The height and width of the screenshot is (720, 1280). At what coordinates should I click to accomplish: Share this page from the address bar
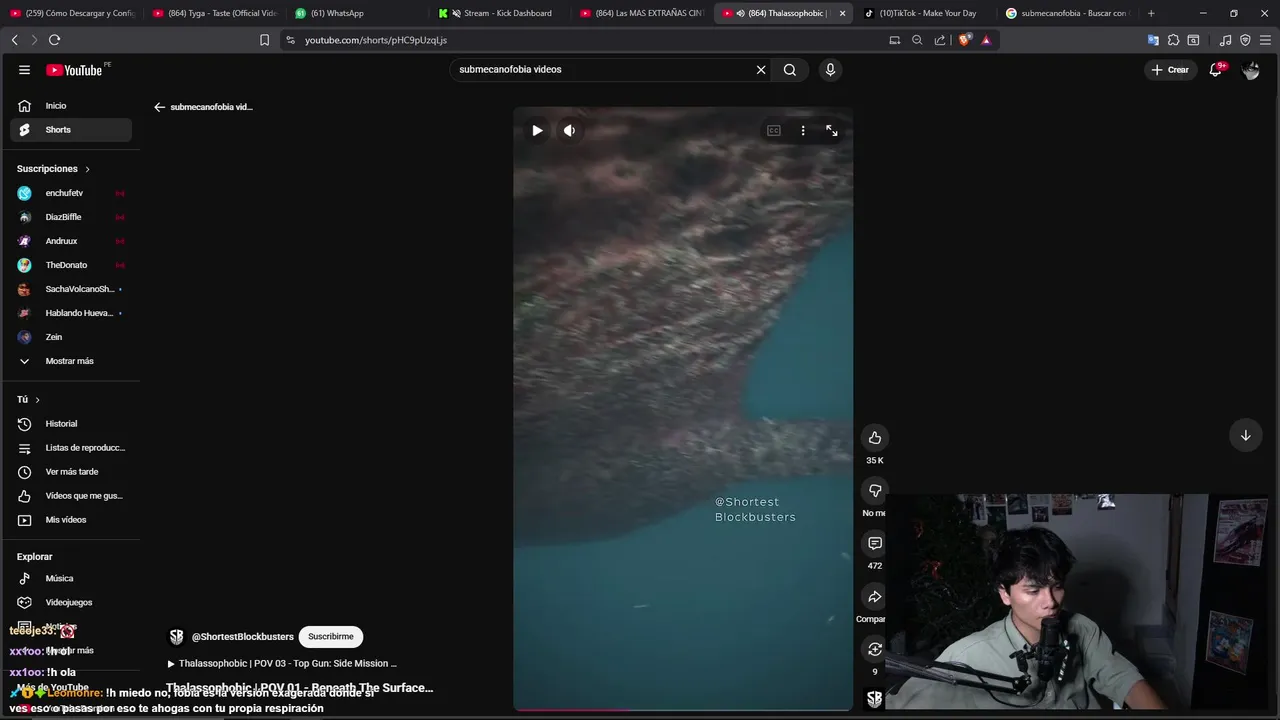pyautogui.click(x=940, y=40)
